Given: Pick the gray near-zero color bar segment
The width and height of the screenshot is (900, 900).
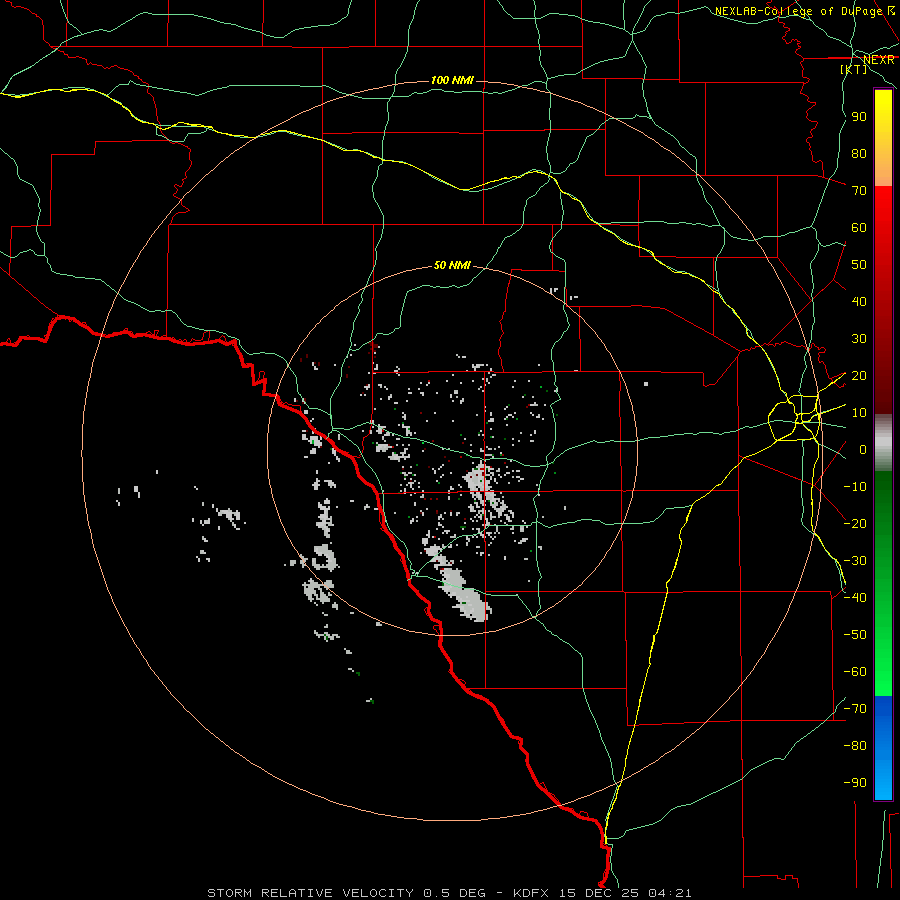Looking at the screenshot, I should pos(883,443).
